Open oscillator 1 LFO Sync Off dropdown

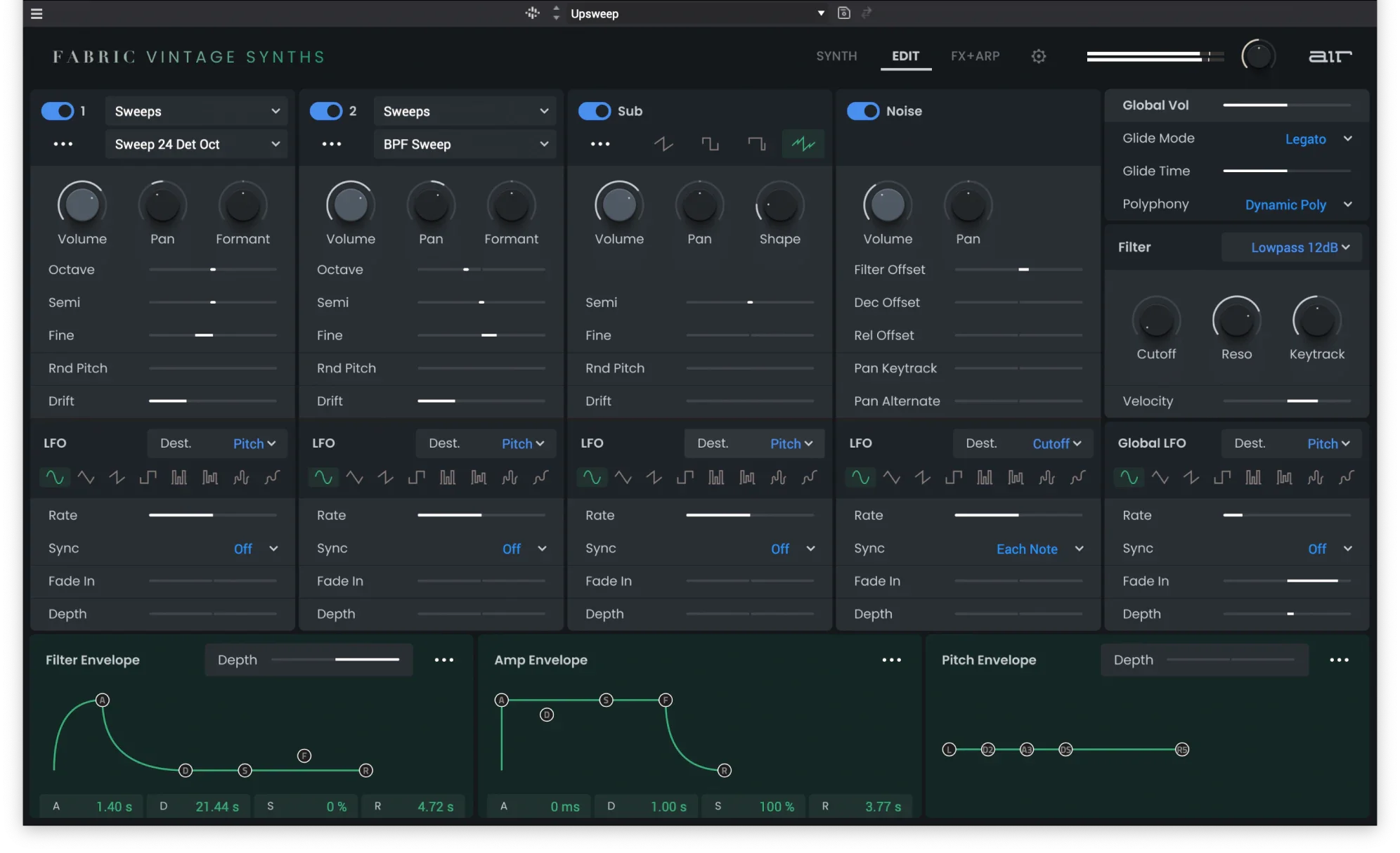[x=256, y=549]
